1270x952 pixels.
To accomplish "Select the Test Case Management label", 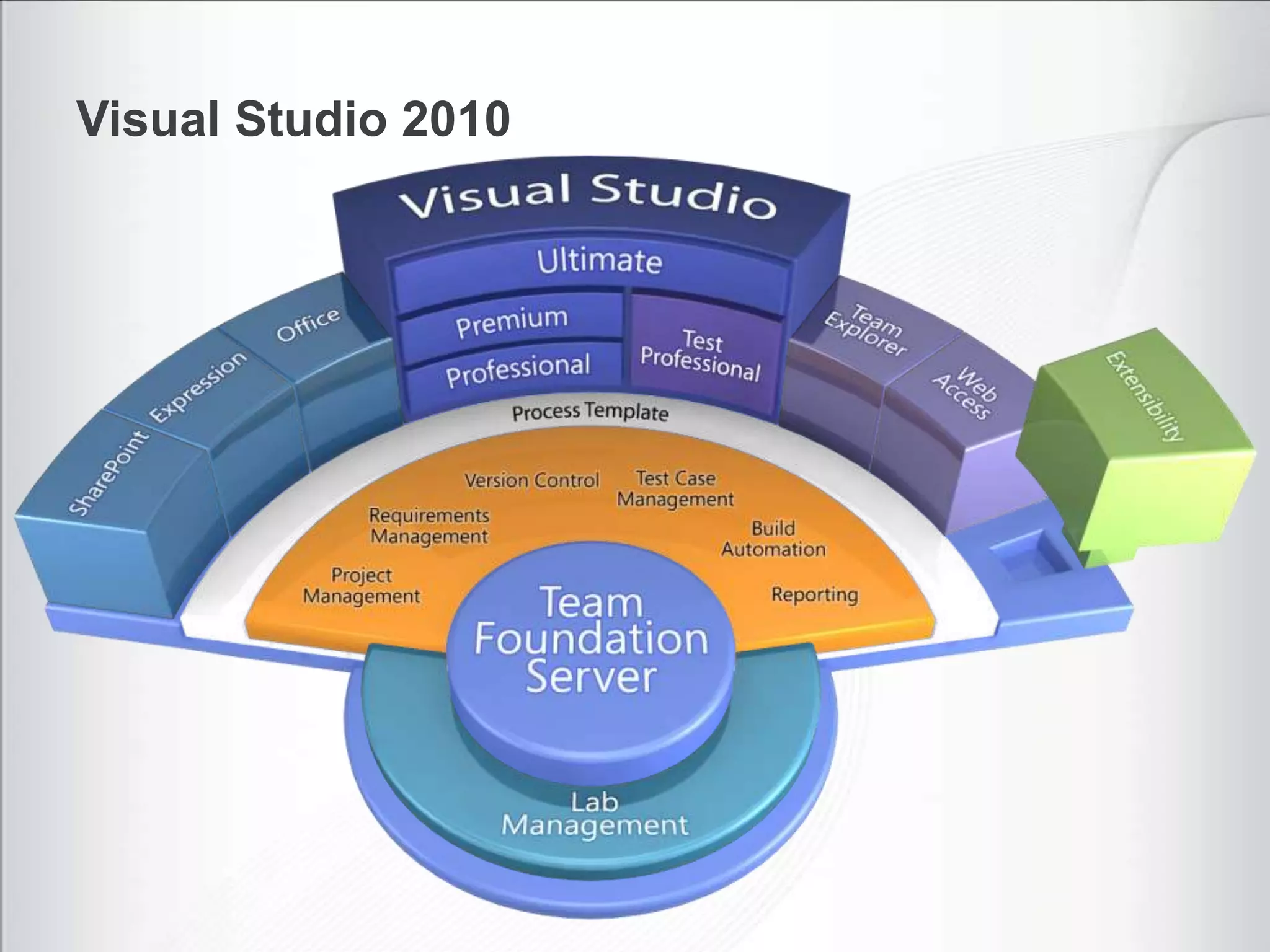I will 675,488.
